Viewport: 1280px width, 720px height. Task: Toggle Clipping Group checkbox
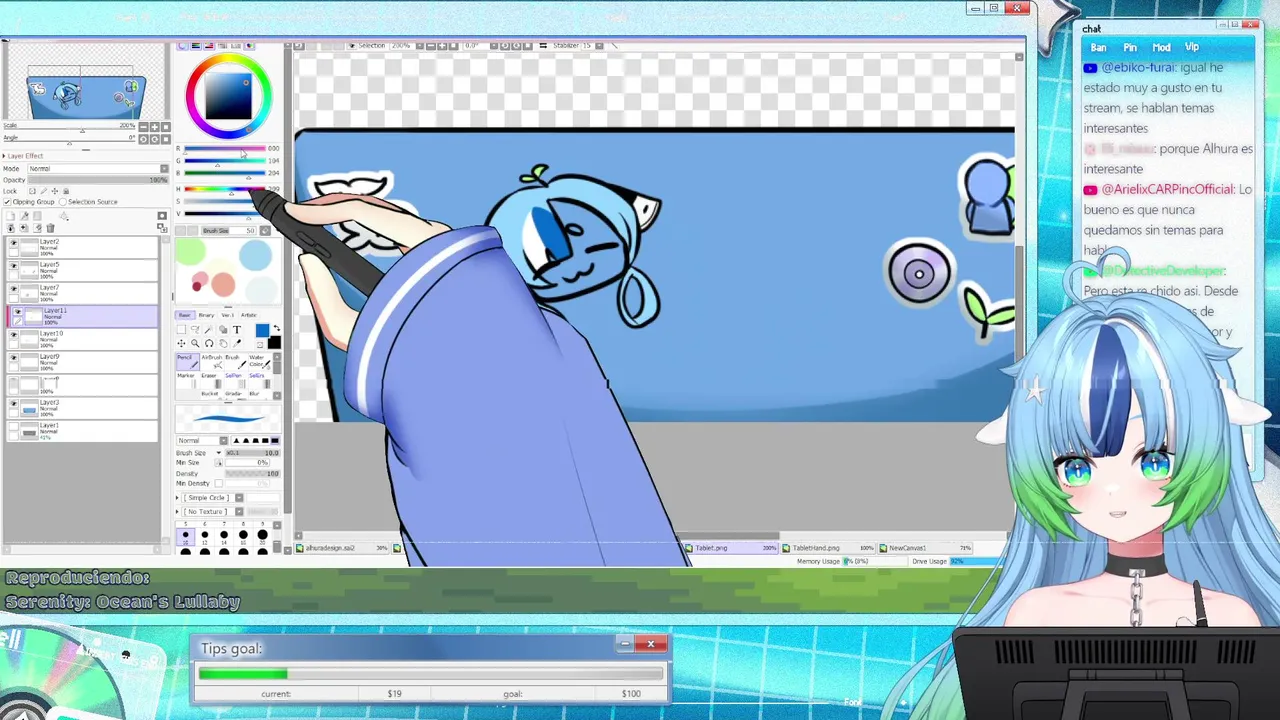[x=7, y=202]
